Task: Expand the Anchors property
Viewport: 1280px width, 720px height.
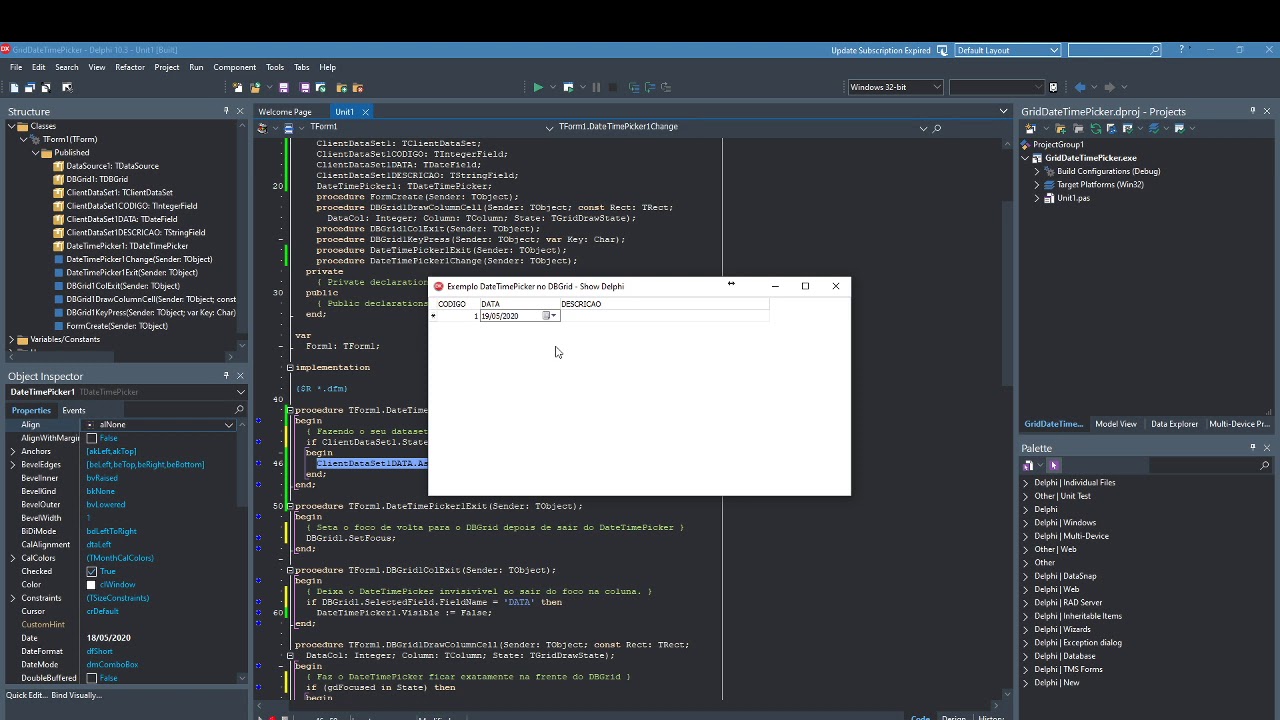Action: click(x=13, y=451)
